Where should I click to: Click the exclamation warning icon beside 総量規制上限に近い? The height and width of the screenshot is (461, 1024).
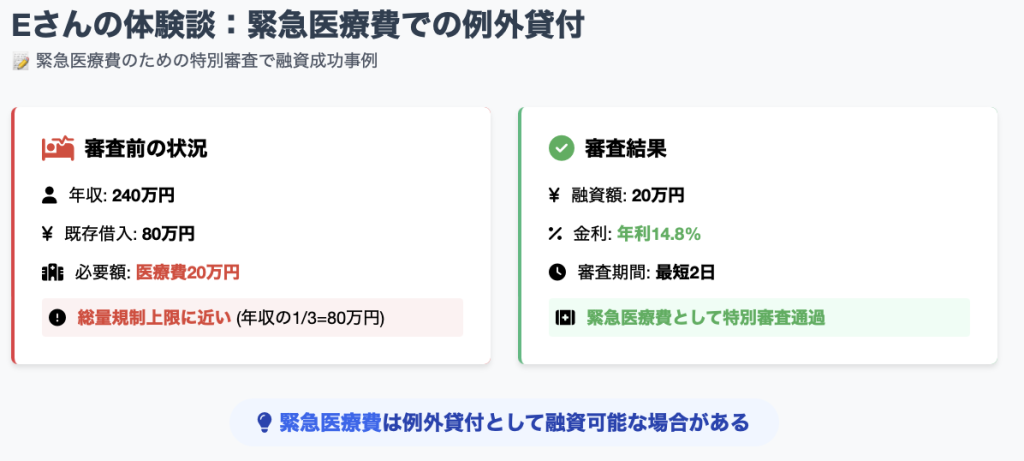tap(57, 318)
